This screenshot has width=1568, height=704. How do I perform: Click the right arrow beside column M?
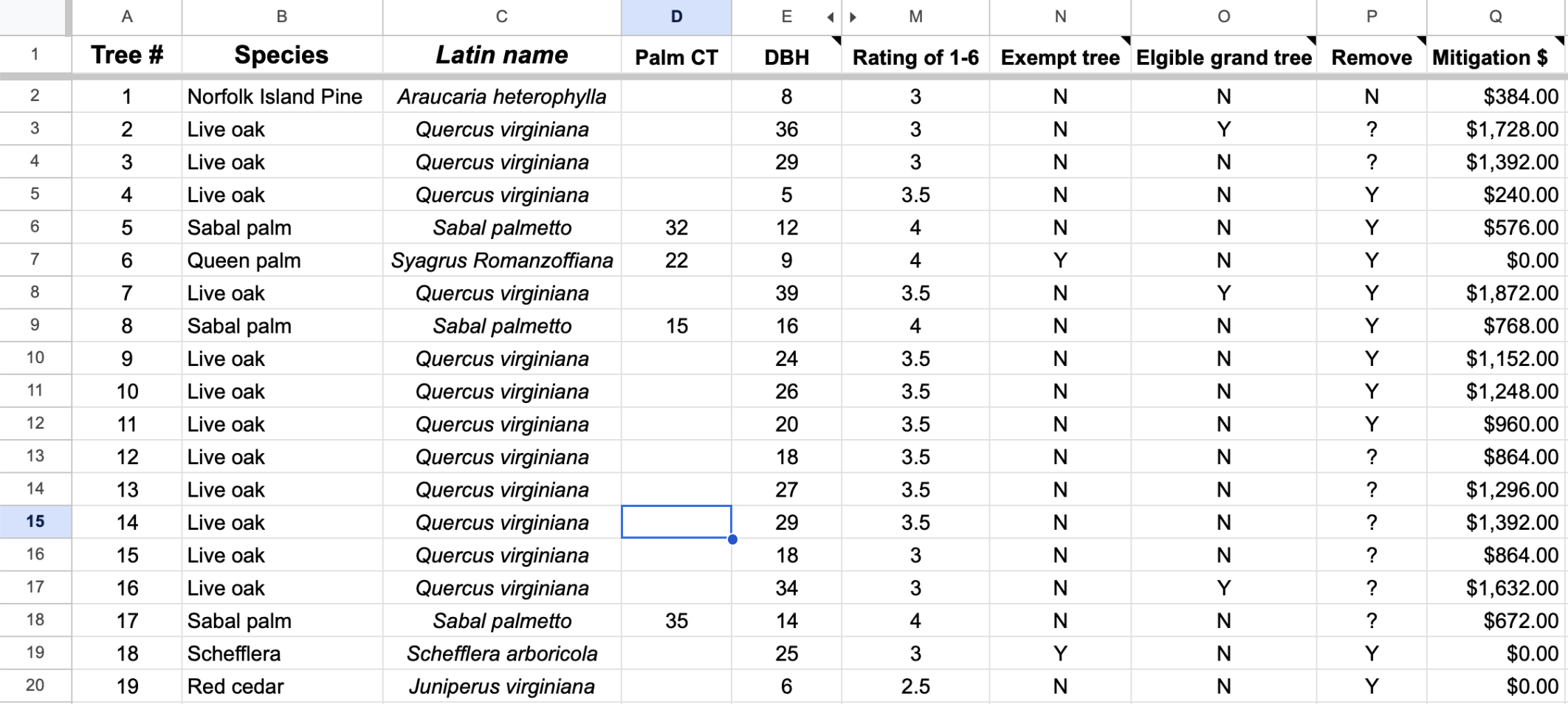853,17
